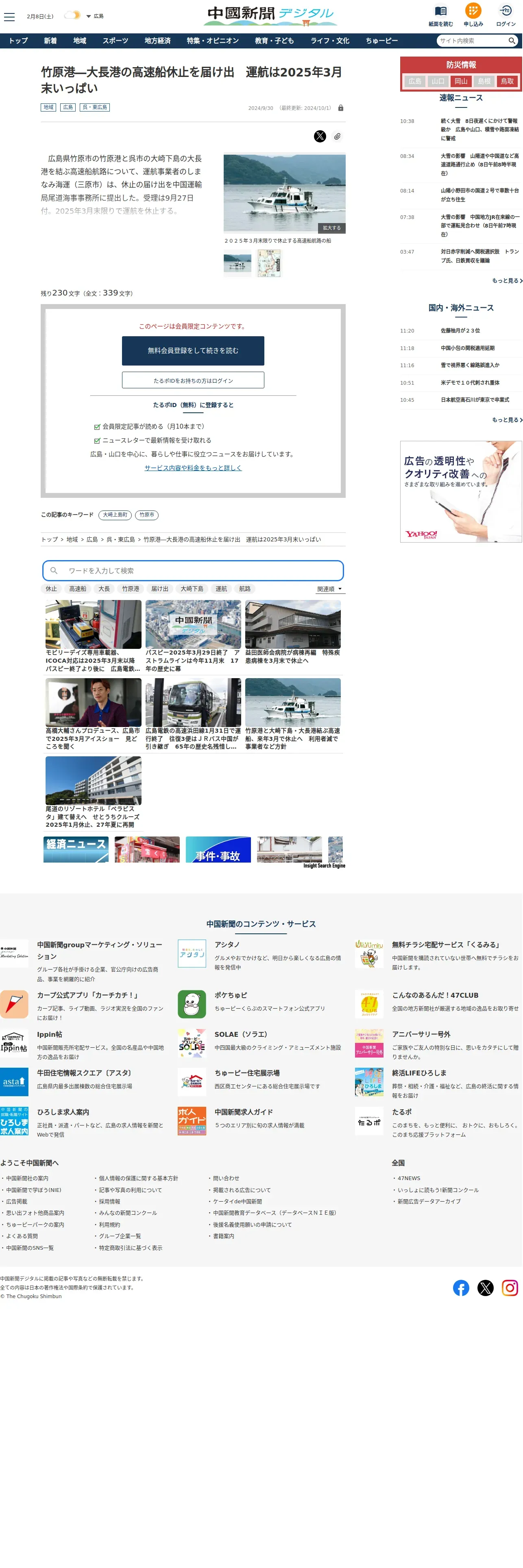Click the カープ公式アプリ カーチカチ icon

(14, 1004)
